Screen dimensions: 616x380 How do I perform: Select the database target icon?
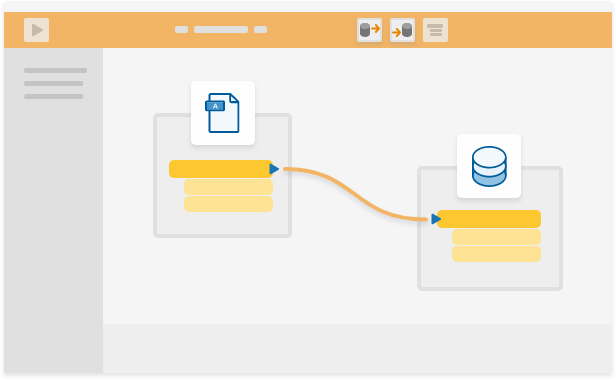click(489, 166)
